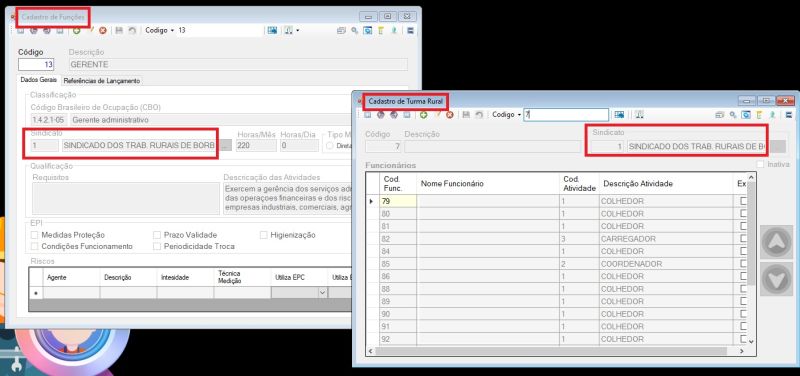This screenshot has height=376, width=800.
Task: Go to next record in Cadastro de Turma Rural toolbar
Action: [394, 115]
